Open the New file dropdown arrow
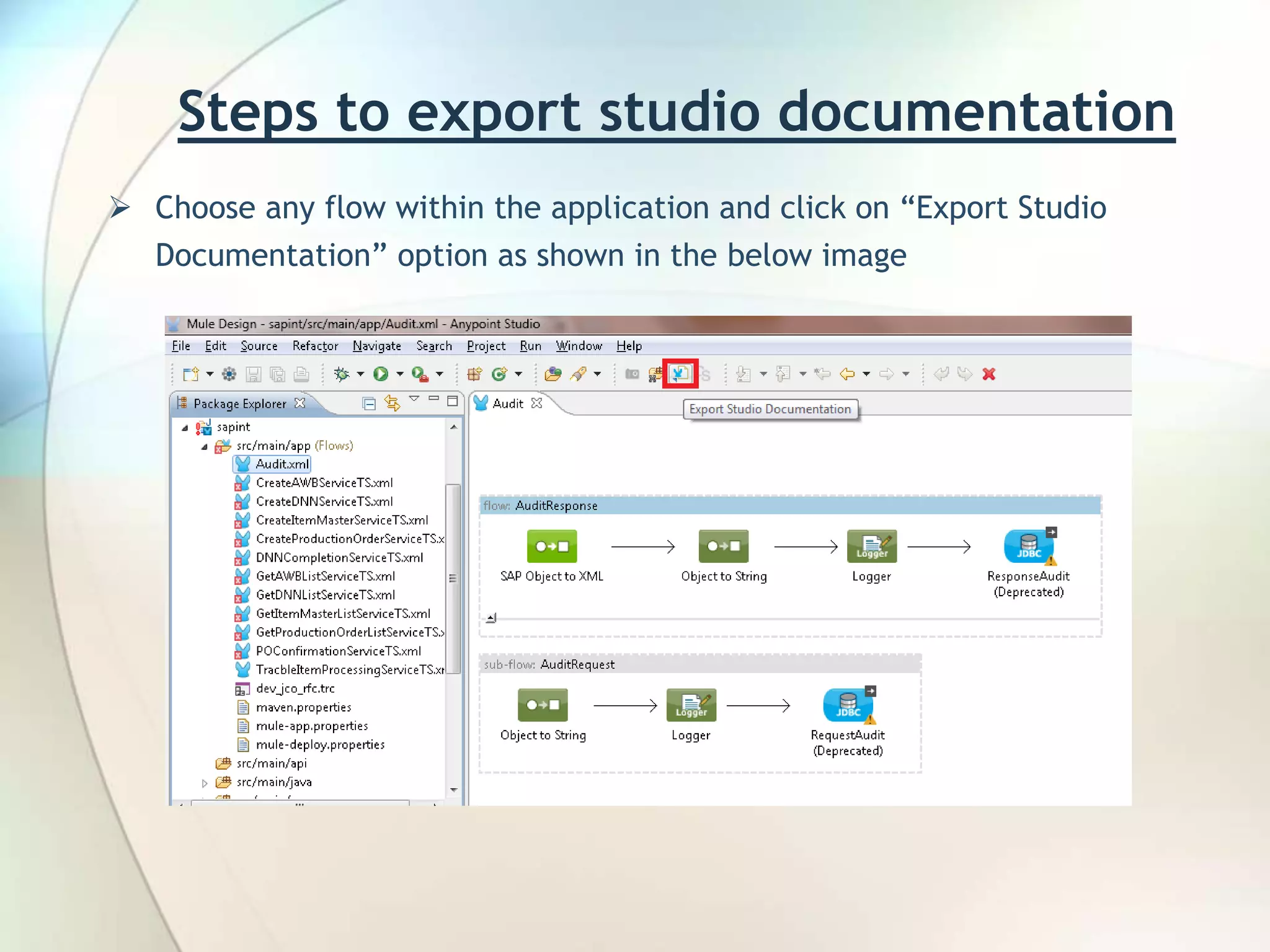The height and width of the screenshot is (952, 1270). tap(210, 374)
